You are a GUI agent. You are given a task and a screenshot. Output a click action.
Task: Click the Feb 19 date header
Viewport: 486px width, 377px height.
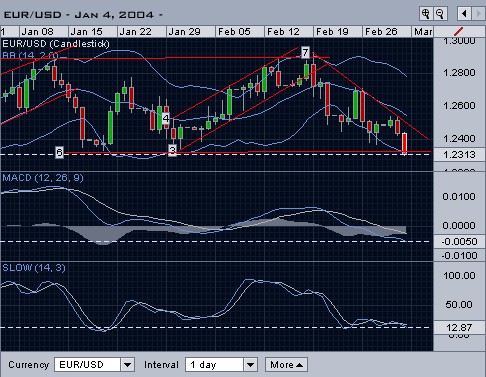338,32
